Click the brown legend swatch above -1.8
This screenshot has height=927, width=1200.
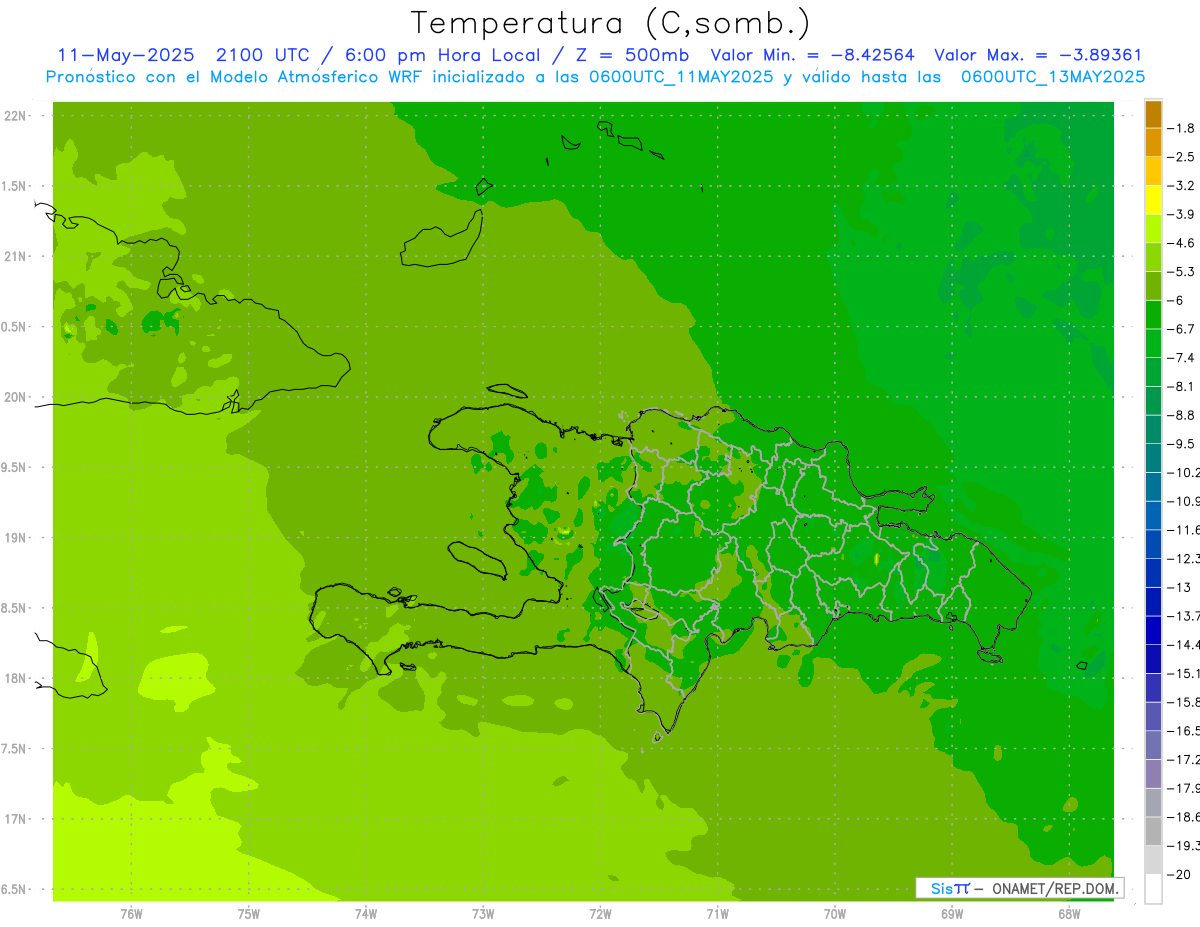1153,114
